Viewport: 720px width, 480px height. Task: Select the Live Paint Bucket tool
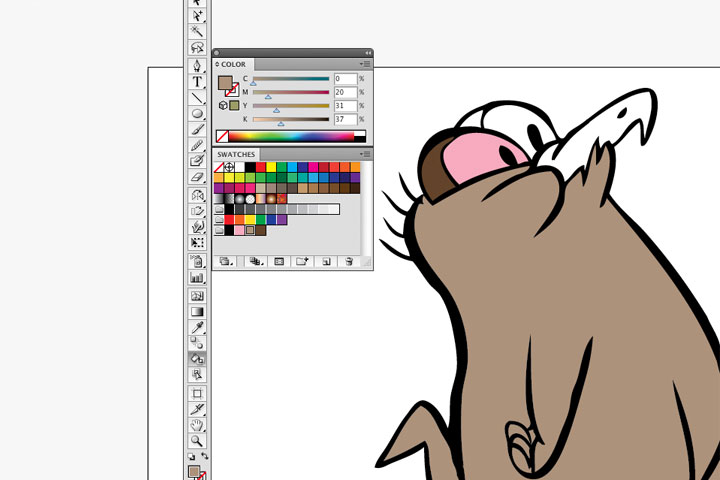click(197, 359)
